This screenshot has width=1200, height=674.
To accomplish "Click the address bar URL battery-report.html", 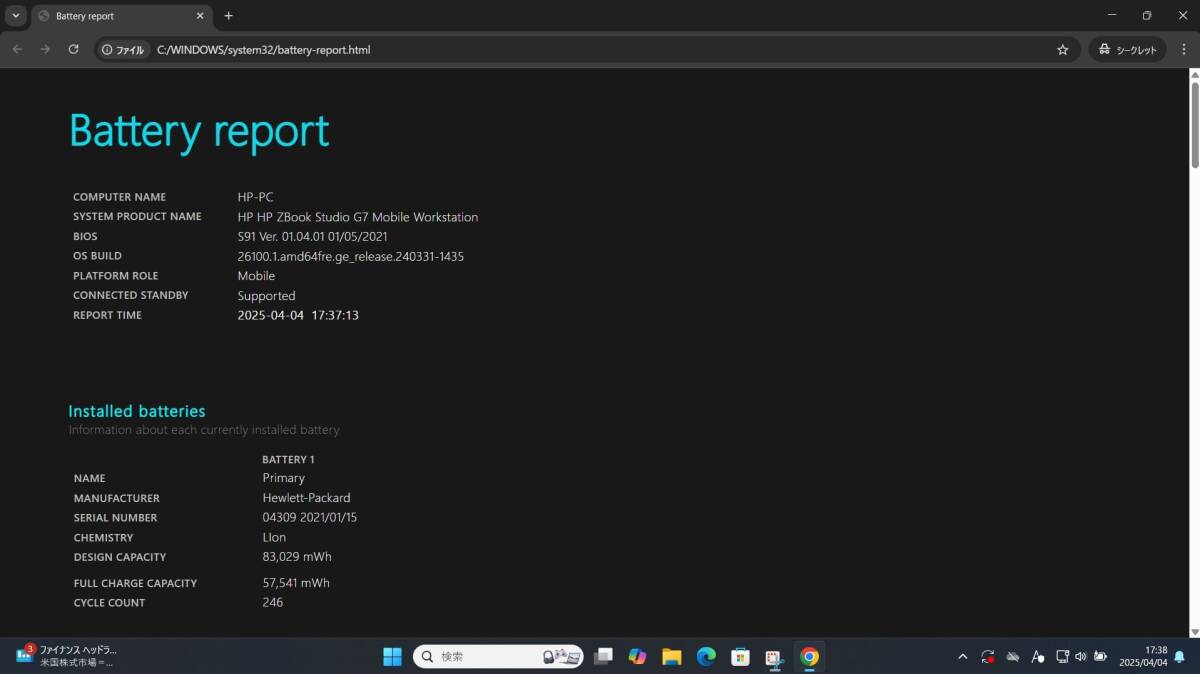I will coord(263,49).
